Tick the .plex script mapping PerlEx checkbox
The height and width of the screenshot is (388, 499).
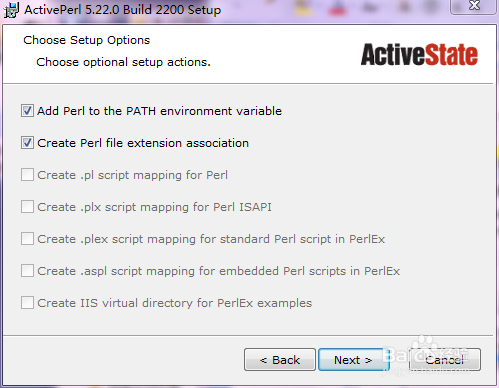click(27, 239)
